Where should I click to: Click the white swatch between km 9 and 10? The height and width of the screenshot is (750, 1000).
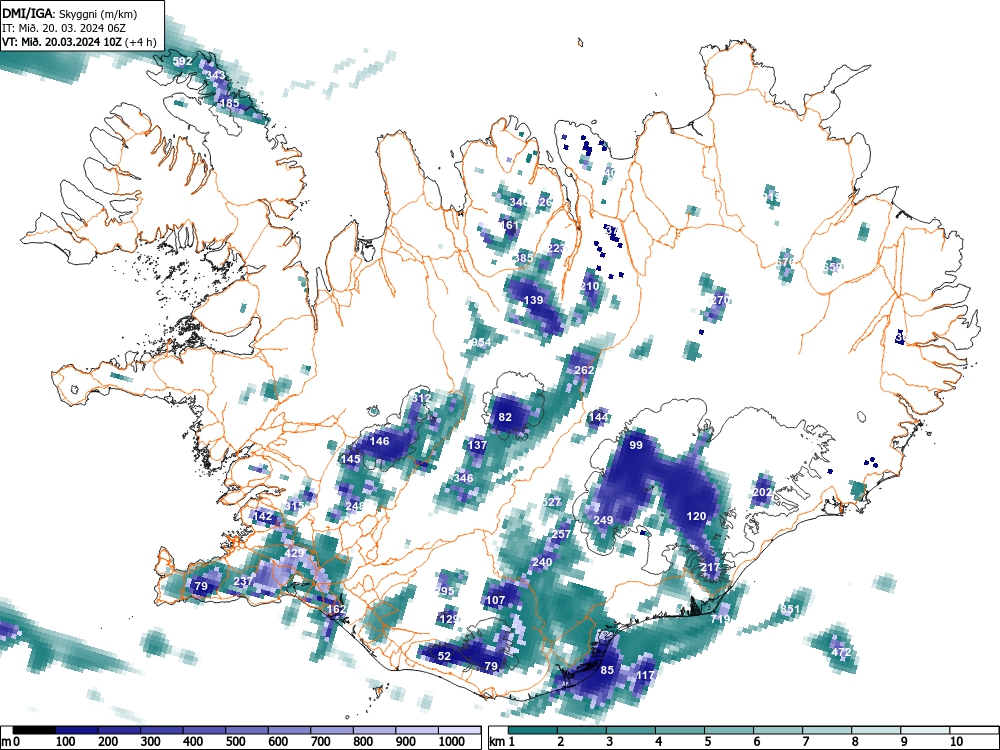point(925,730)
